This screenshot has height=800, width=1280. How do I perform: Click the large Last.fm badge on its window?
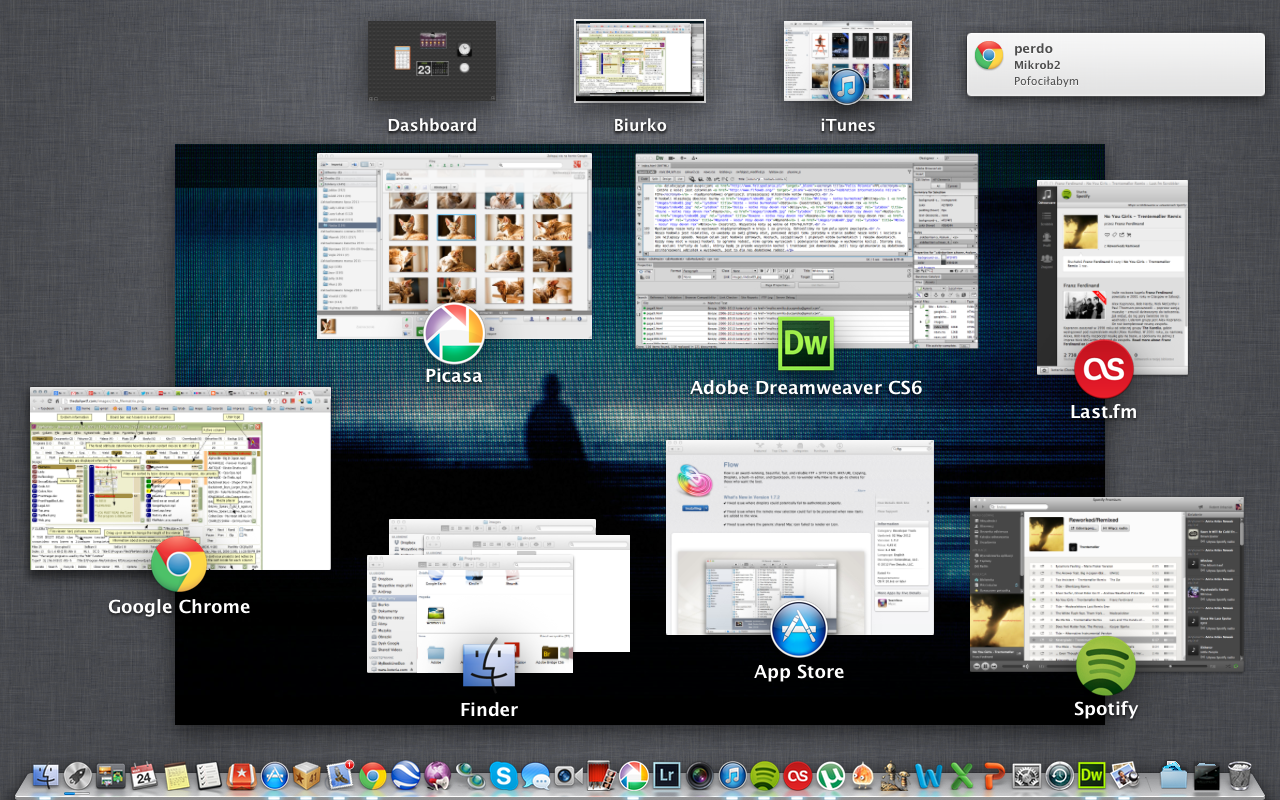1104,369
